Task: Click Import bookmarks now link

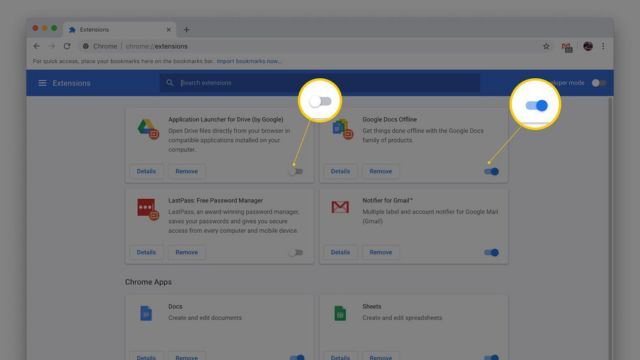Action: [249, 61]
